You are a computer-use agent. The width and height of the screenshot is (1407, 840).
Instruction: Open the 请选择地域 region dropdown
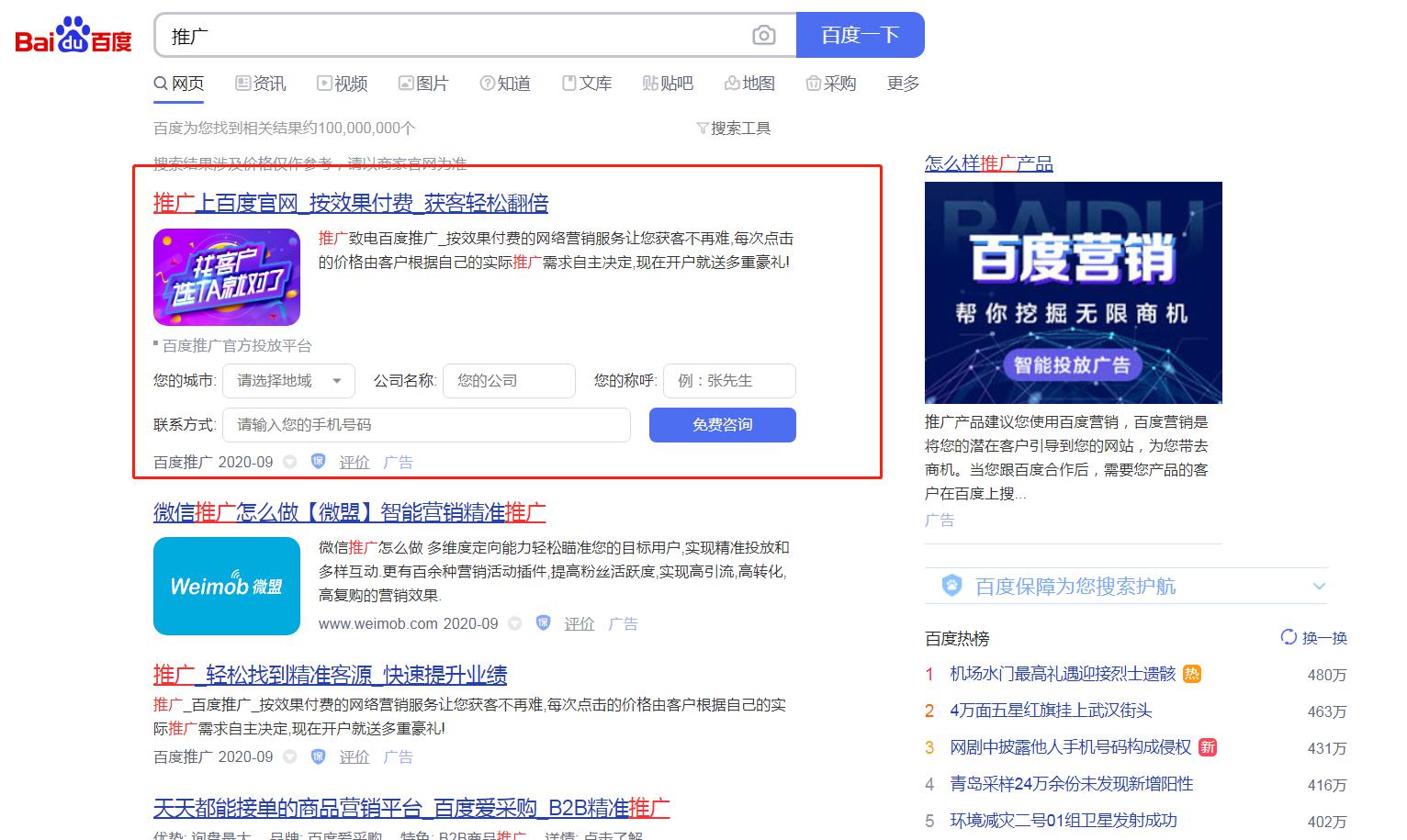[288, 381]
